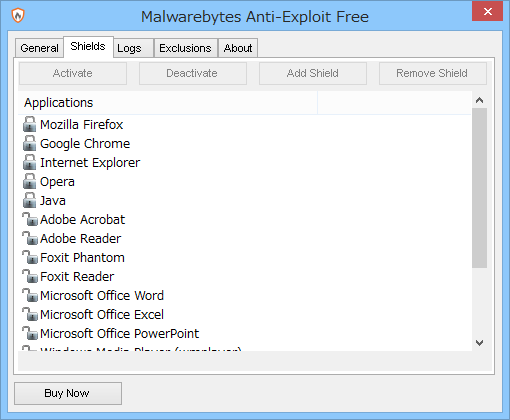Select the Internet Explorer row
The image size is (510, 420).
pos(245,162)
